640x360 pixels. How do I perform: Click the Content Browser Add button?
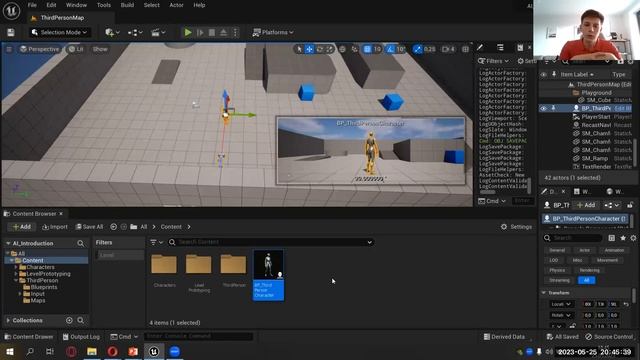pos(22,227)
